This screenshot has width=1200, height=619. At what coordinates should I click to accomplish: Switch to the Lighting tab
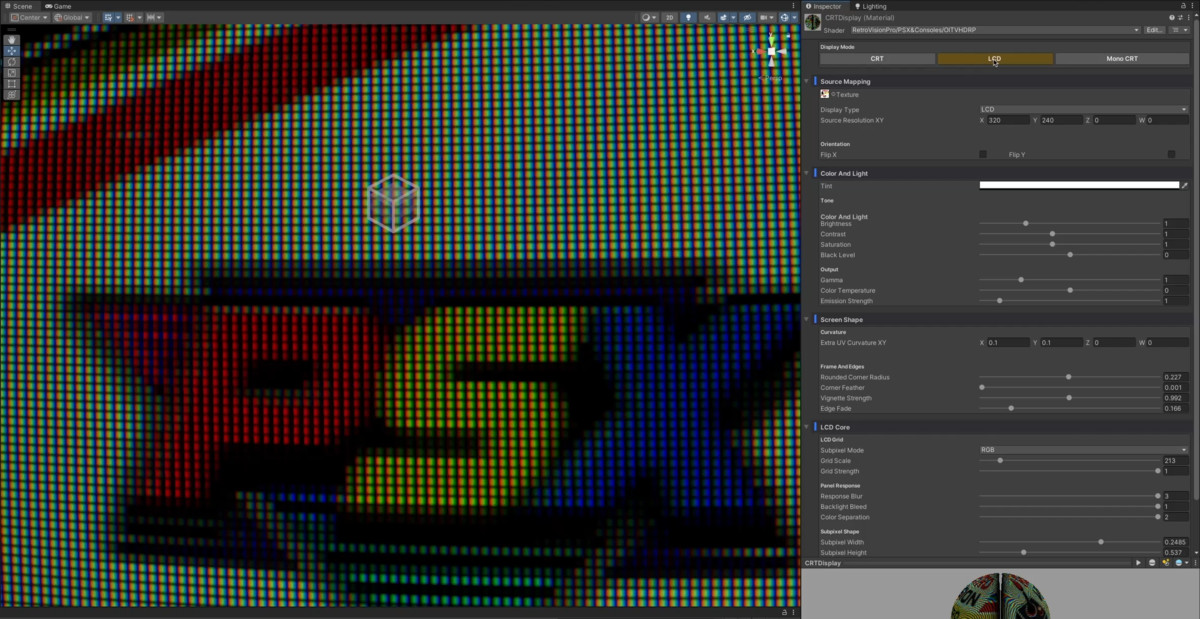(869, 6)
